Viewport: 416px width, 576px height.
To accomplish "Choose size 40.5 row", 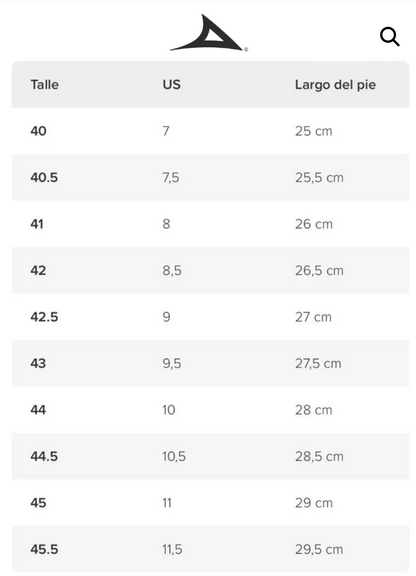I will pos(211,177).
